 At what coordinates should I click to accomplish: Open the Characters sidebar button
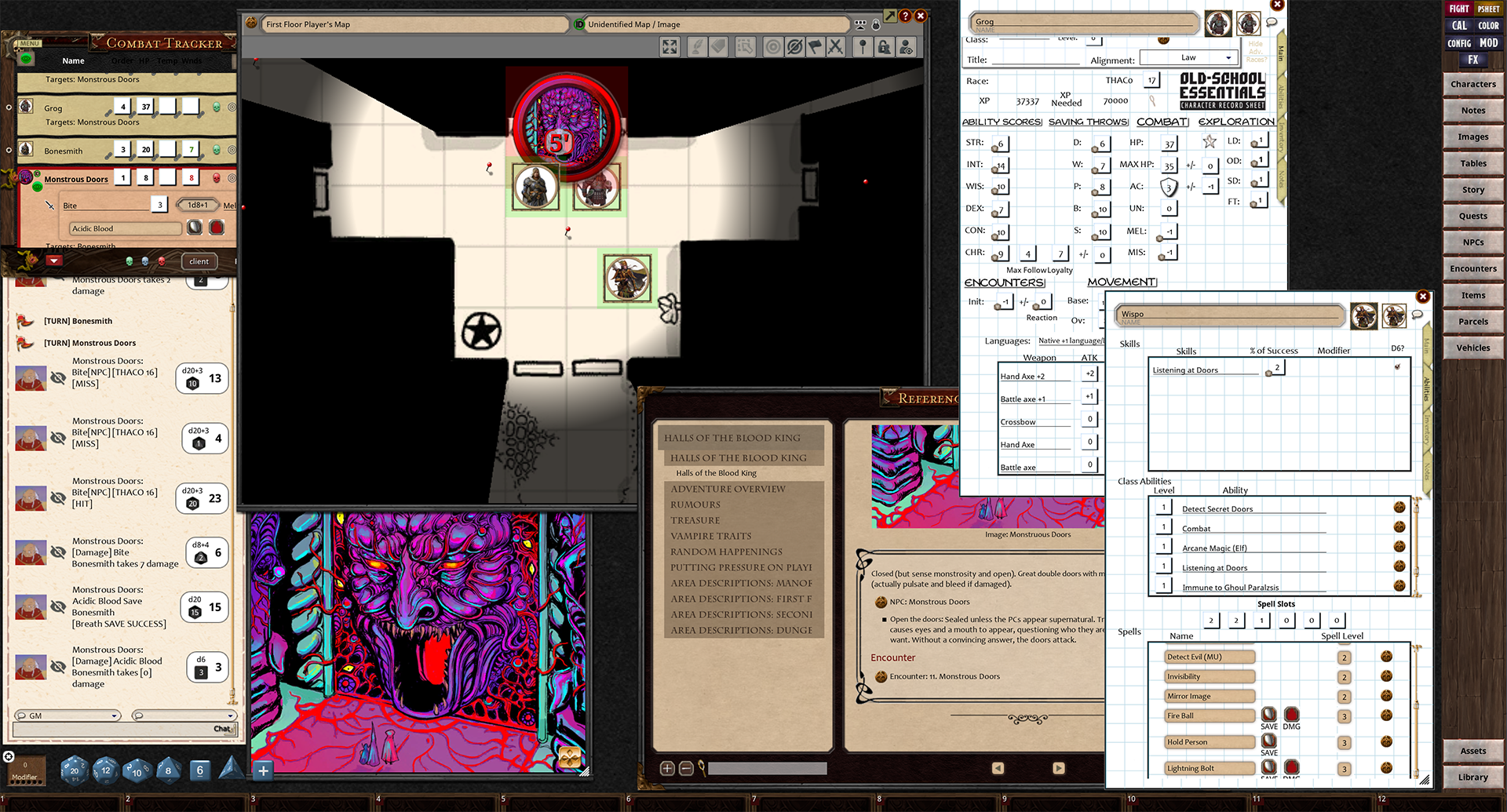pyautogui.click(x=1472, y=84)
